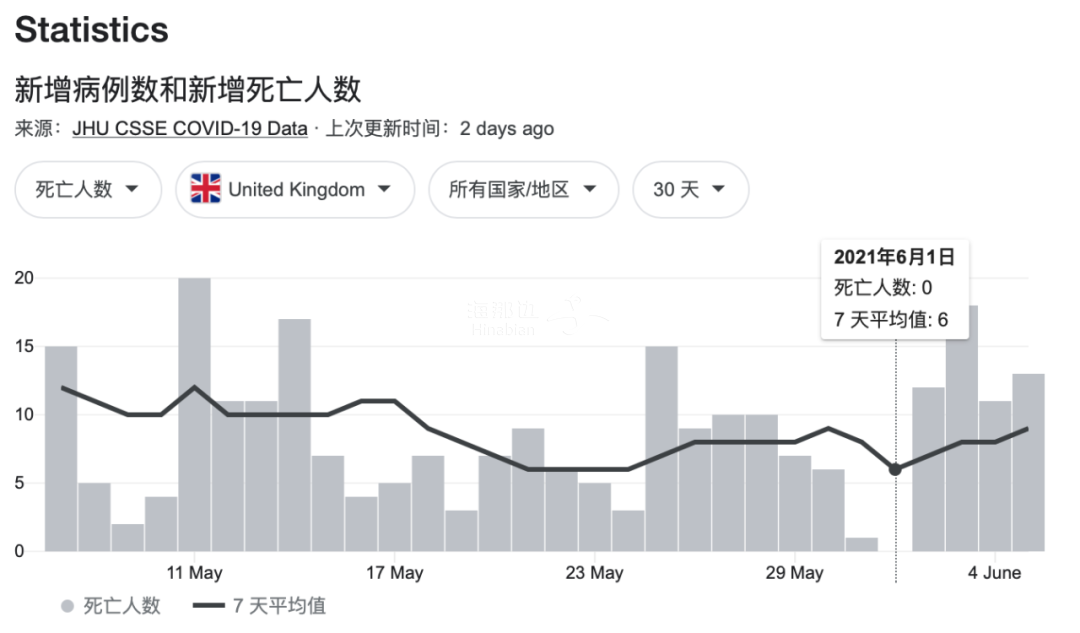Click the 新增病例数和新增死亡人数 chart title
This screenshot has width=1080, height=633.
pos(187,90)
